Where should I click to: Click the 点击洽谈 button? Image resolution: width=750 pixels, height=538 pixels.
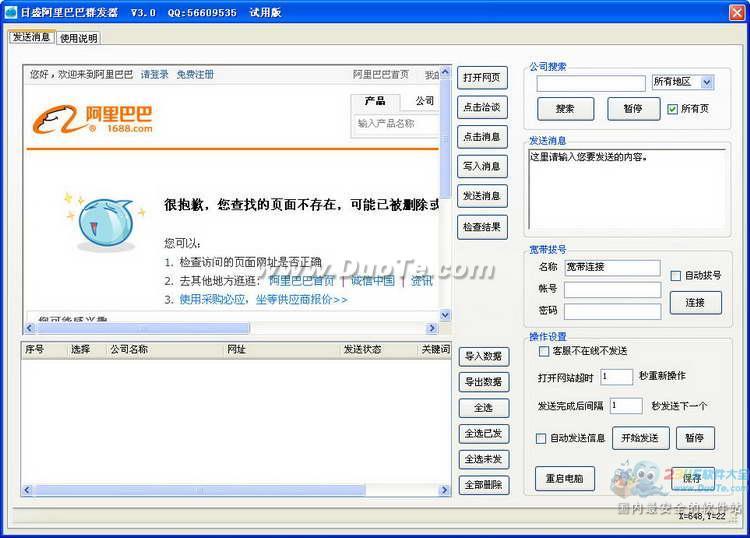coord(482,108)
